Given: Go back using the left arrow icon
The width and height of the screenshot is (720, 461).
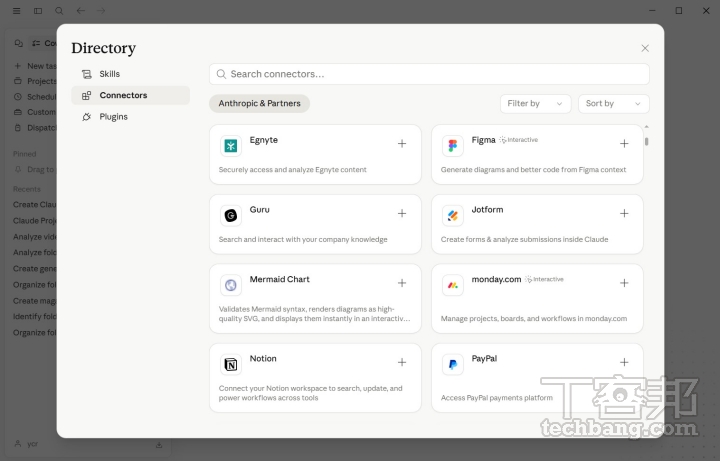Looking at the screenshot, I should 80,11.
